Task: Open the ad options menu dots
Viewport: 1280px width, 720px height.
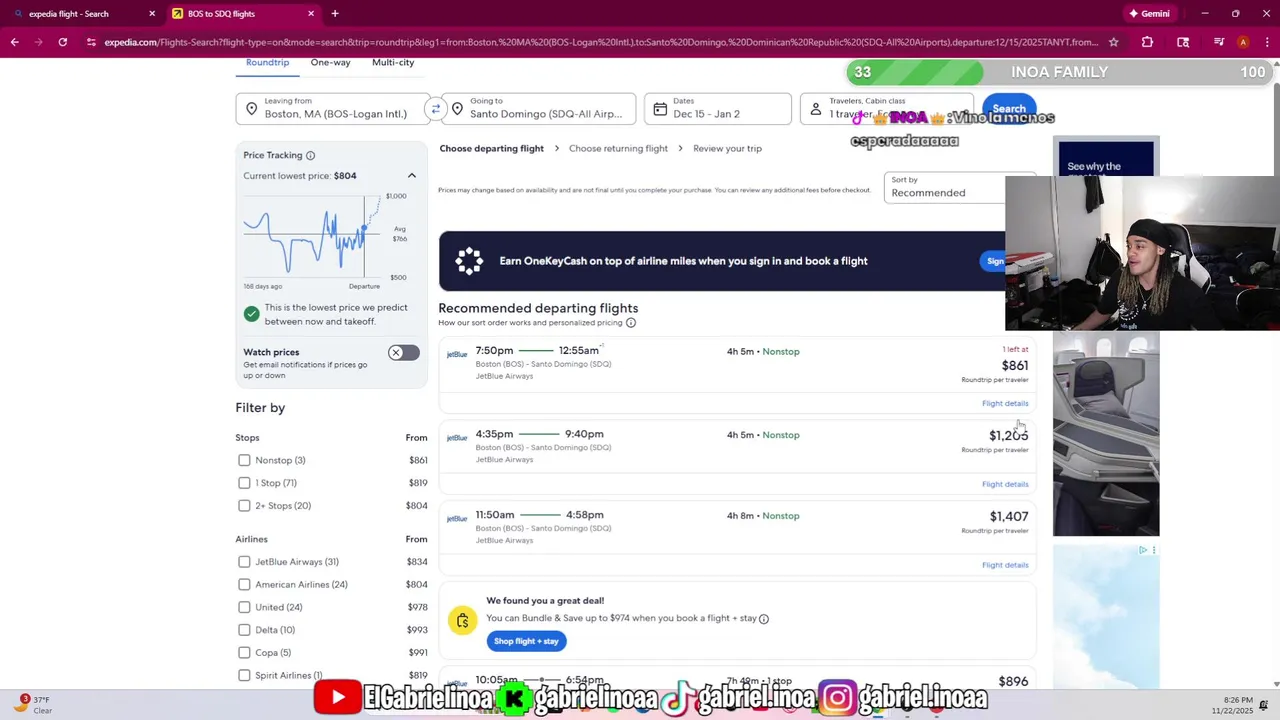Action: [x=1154, y=550]
